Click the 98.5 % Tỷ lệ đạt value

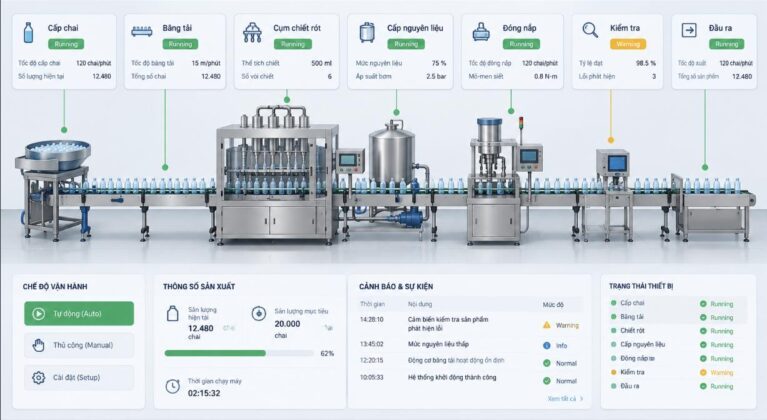click(646, 63)
